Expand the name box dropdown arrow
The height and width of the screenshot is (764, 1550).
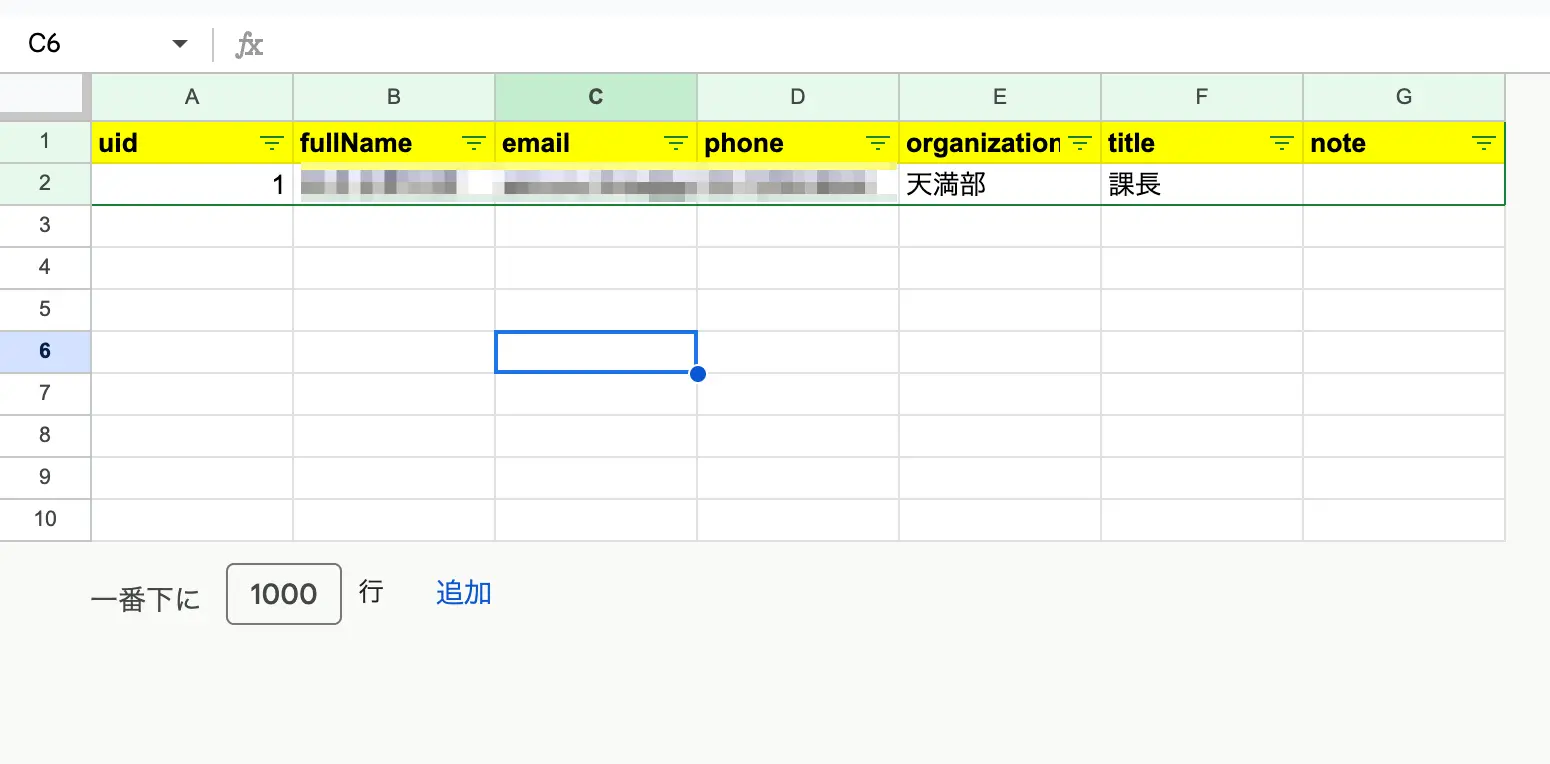180,44
